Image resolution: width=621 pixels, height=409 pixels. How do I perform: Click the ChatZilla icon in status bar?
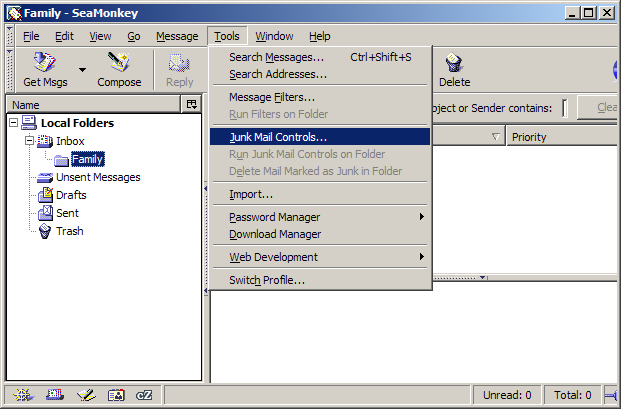point(144,396)
